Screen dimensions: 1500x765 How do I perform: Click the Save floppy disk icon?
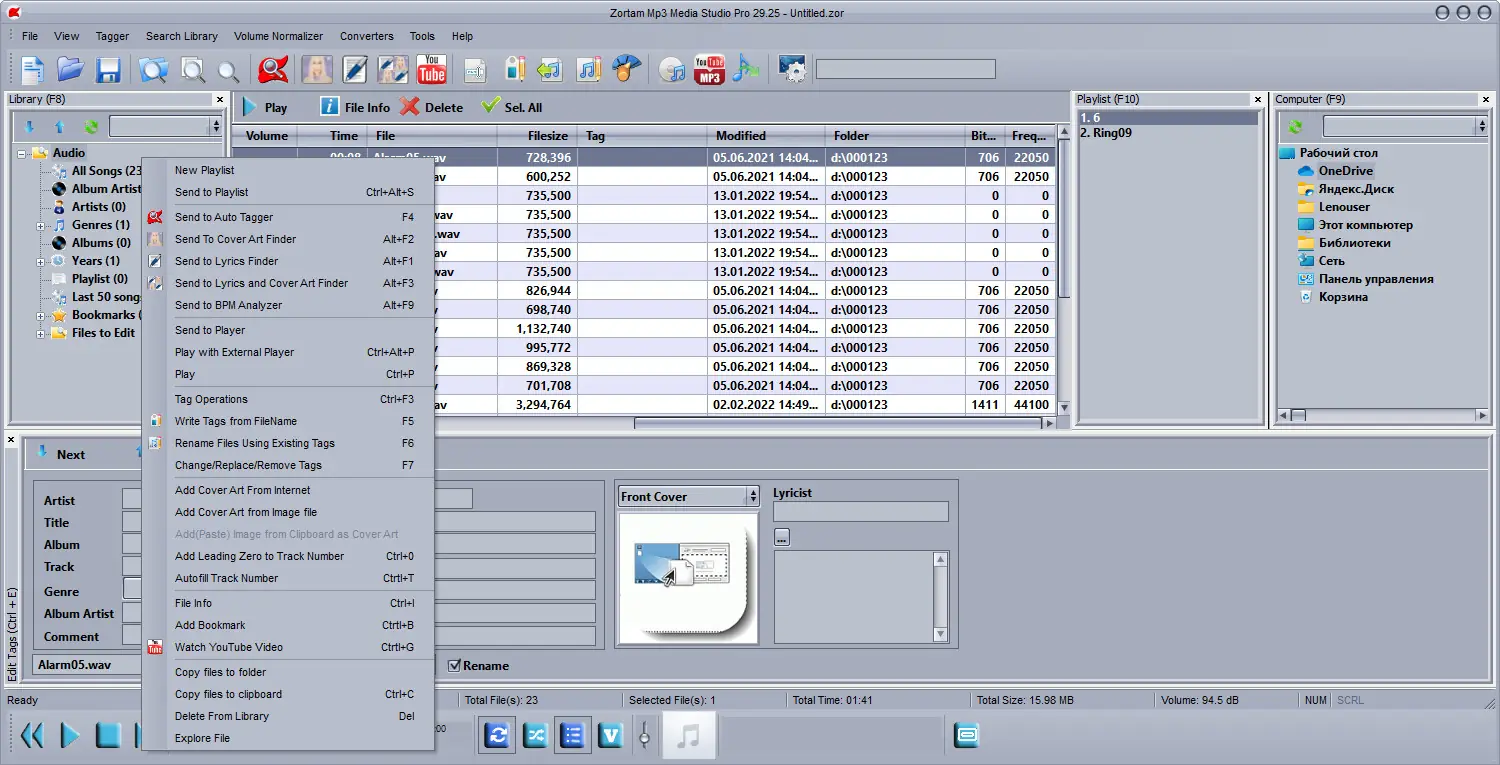108,69
